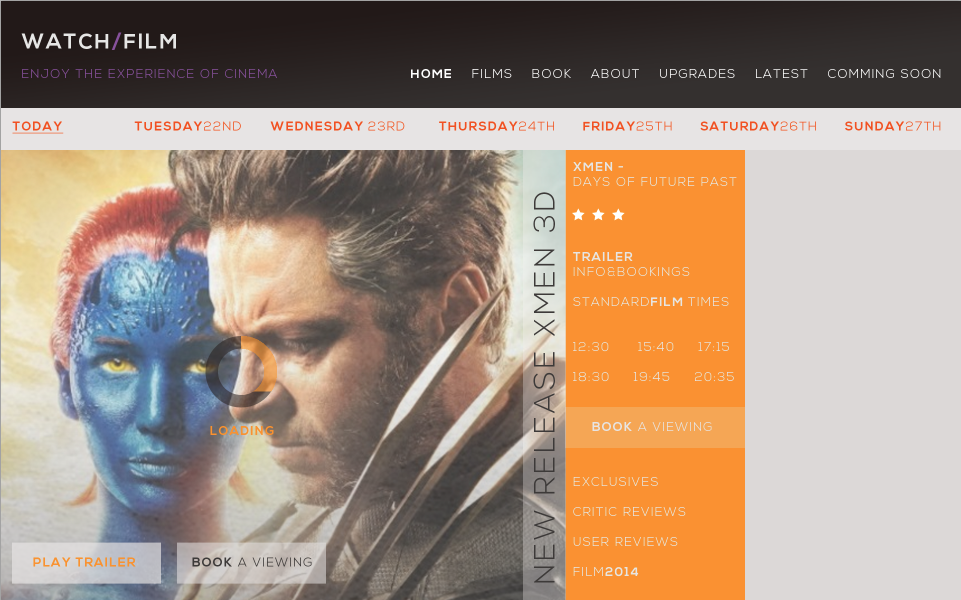Click the third rating star
The height and width of the screenshot is (600, 961).
coord(618,215)
